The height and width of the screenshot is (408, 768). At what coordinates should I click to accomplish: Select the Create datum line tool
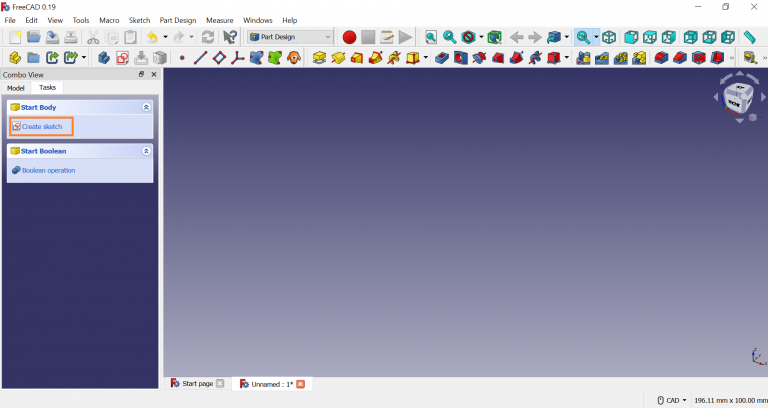pos(199,58)
